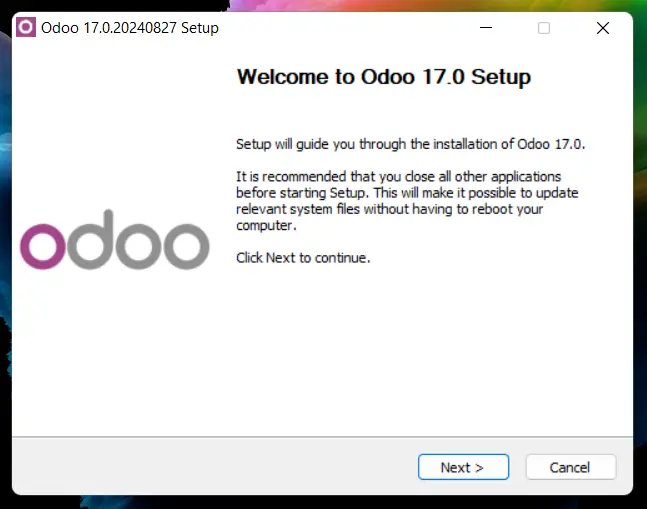Click the 'Click Next to continue.' text

tap(303, 258)
